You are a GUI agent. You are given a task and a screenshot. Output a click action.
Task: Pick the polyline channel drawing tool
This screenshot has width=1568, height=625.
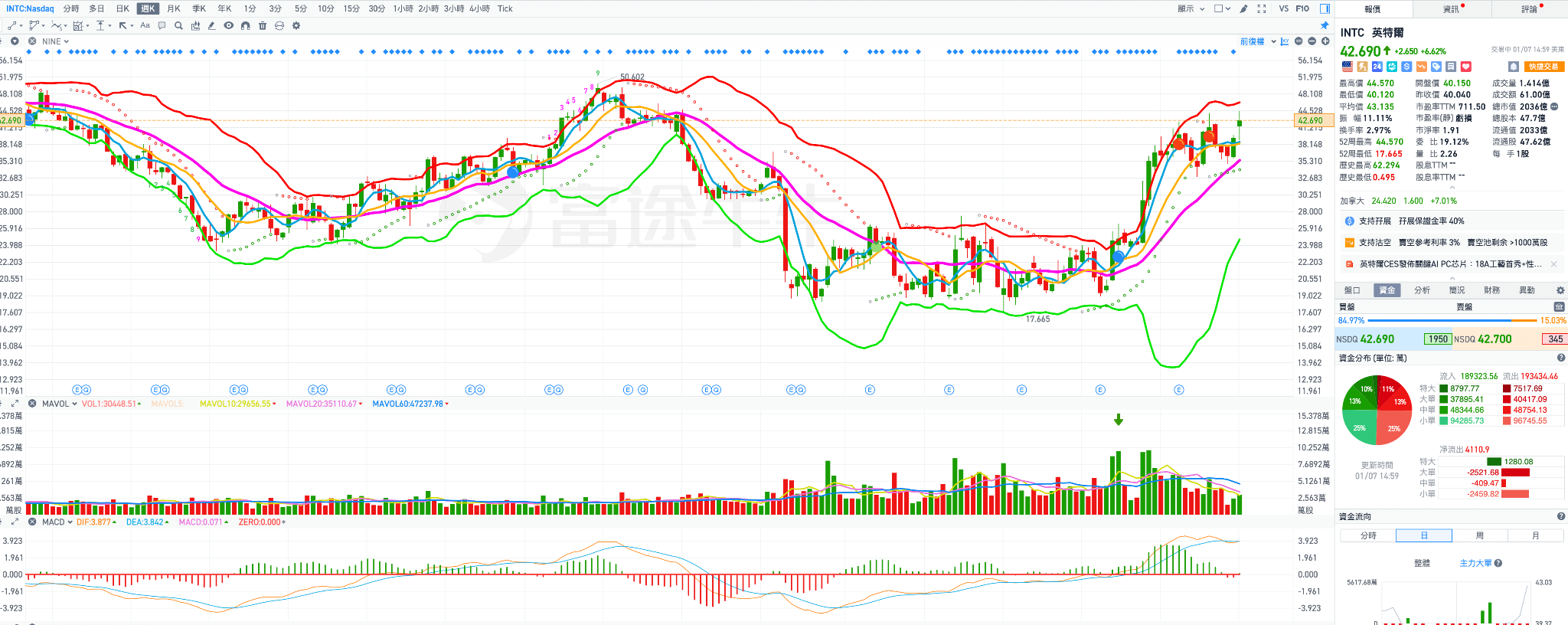pyautogui.click(x=34, y=25)
